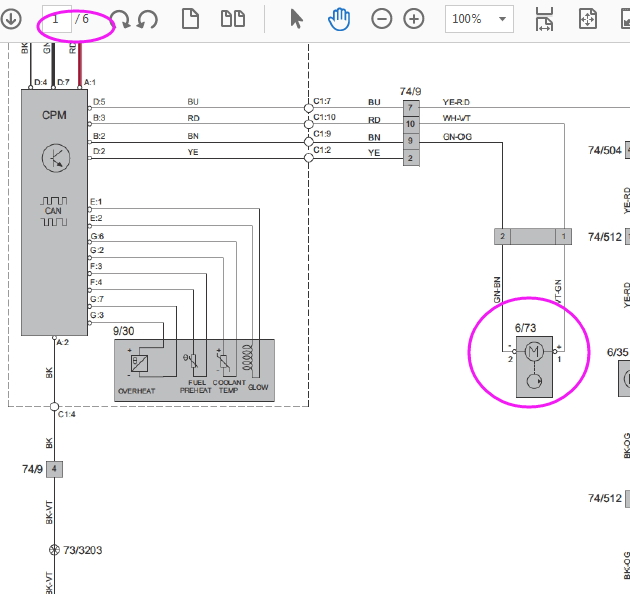
Task: Switch to two-page view
Action: (233, 19)
